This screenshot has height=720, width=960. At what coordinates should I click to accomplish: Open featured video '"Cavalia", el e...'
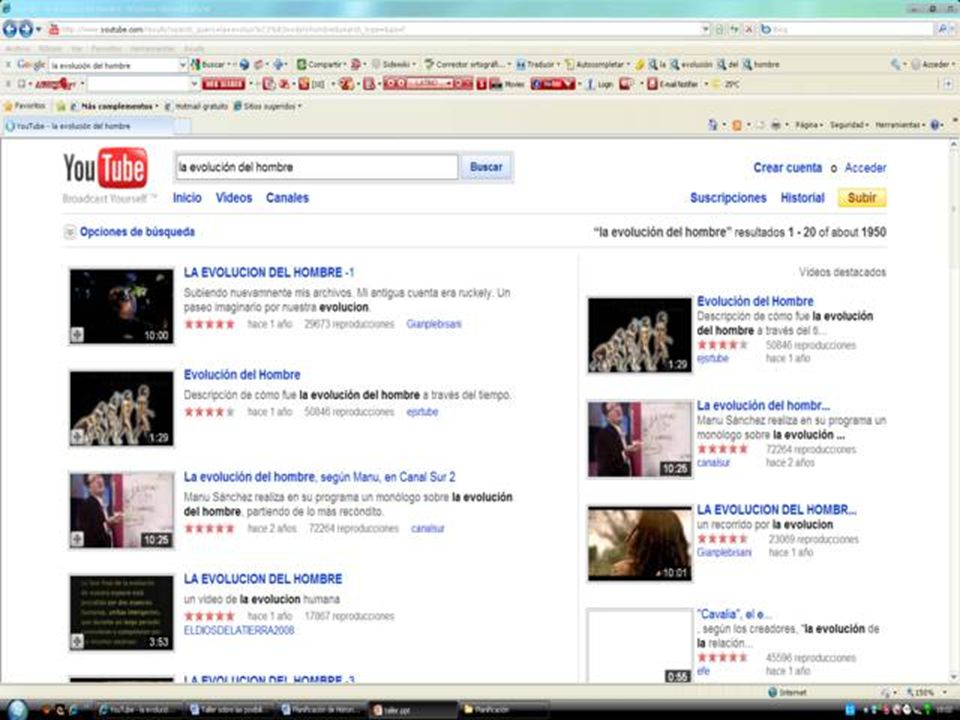pyautogui.click(x=734, y=614)
